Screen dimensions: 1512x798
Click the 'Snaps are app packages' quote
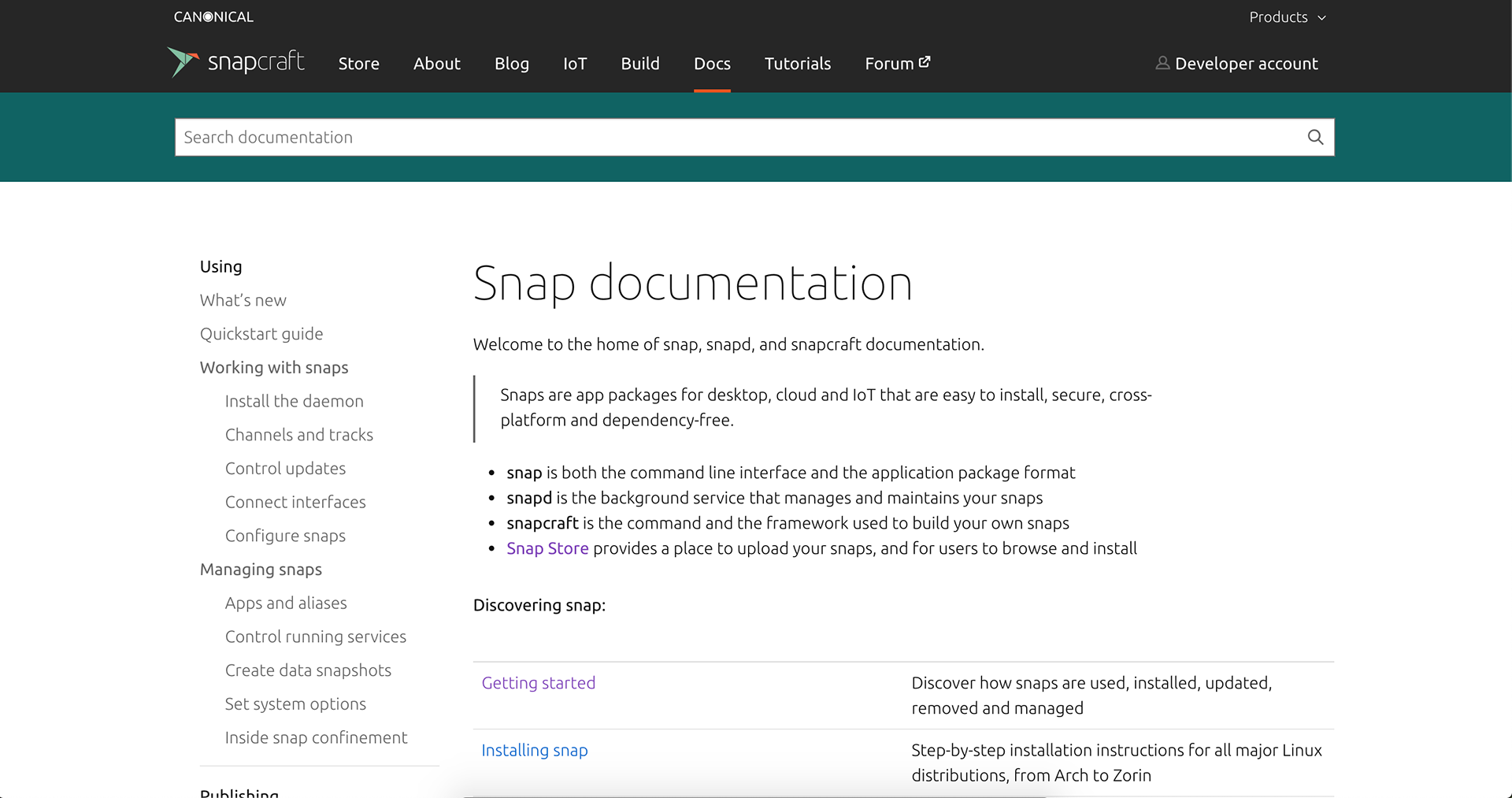click(826, 407)
